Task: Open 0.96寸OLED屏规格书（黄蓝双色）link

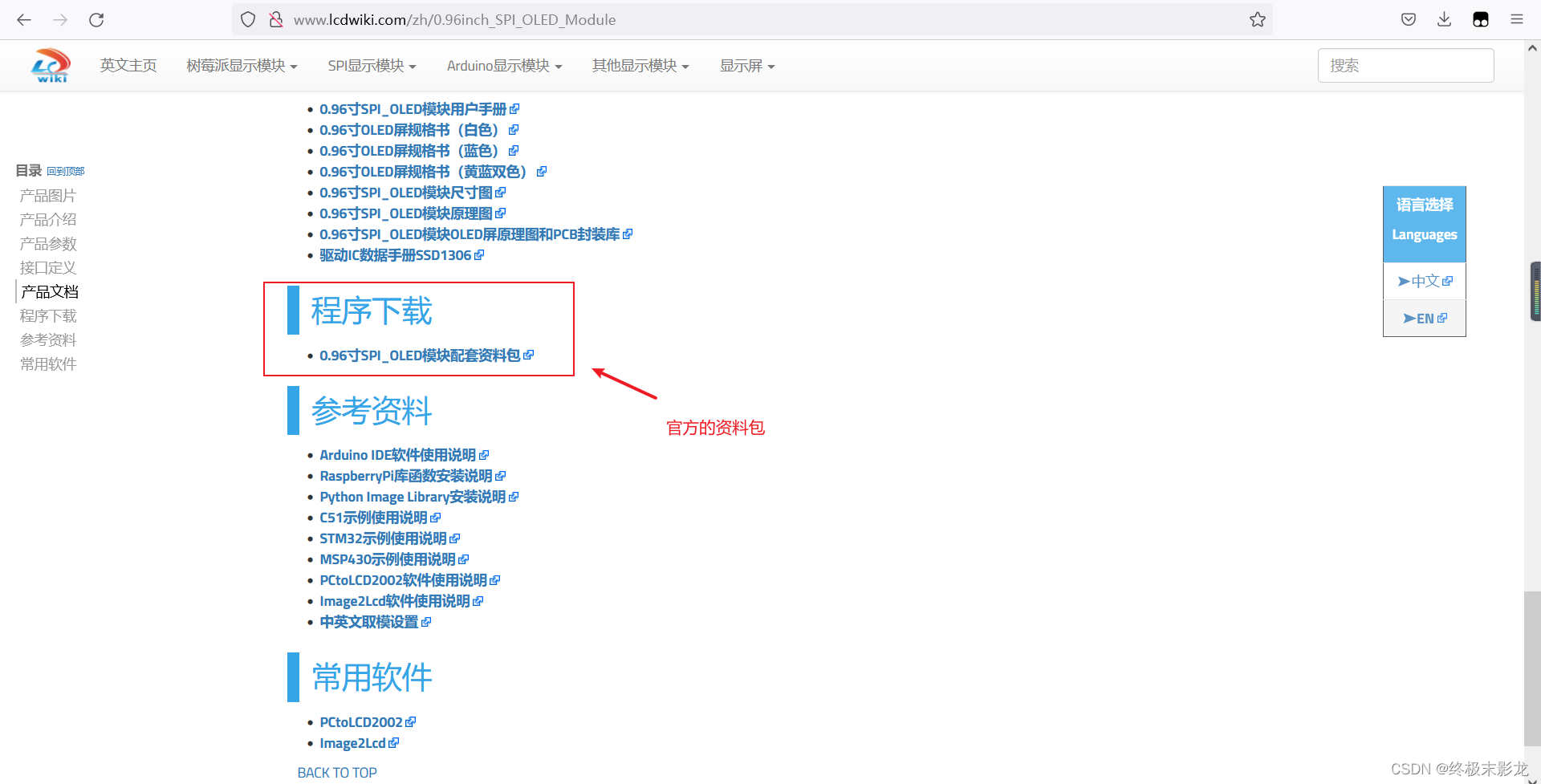Action: 433,172
